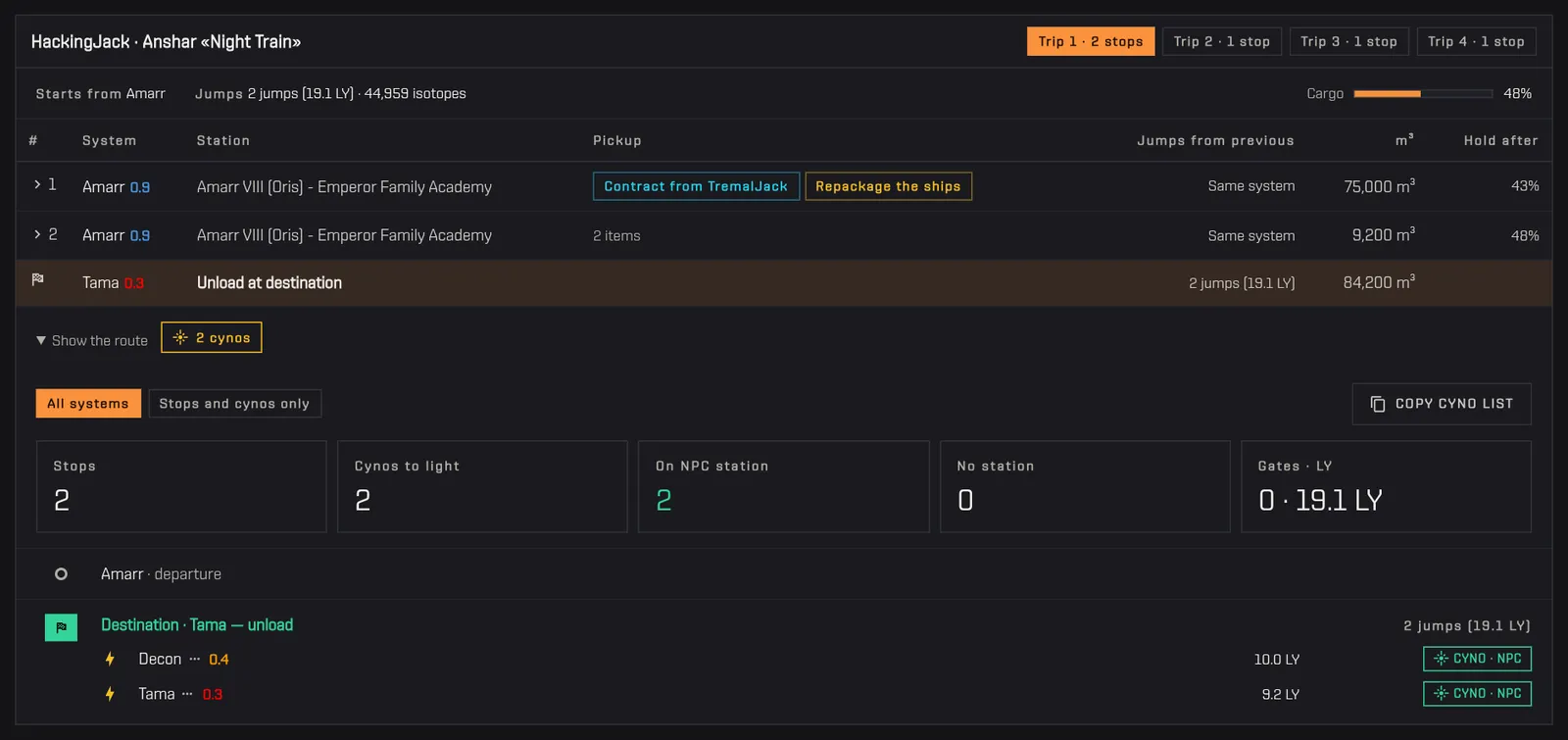Click the 'Station' column header
Screen dimensions: 1568x740
pos(223,140)
